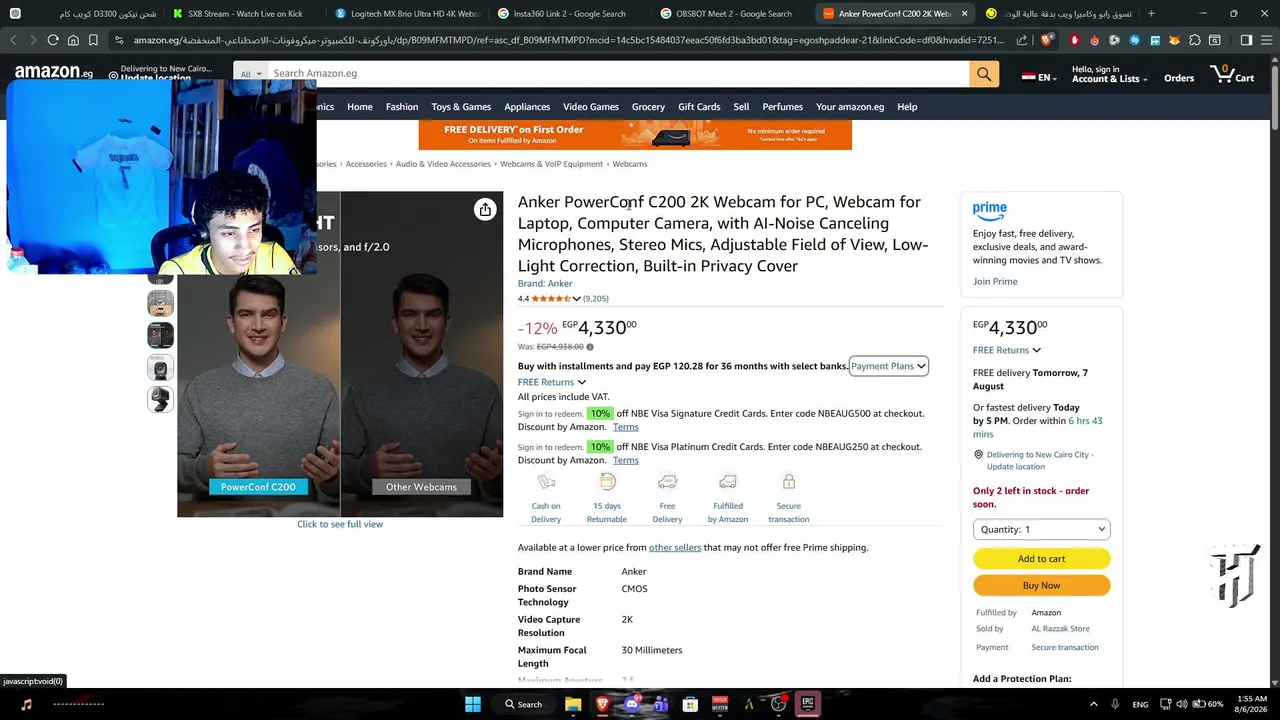Click the share page icon in the address bar
The width and height of the screenshot is (1280, 720).
tap(1022, 40)
